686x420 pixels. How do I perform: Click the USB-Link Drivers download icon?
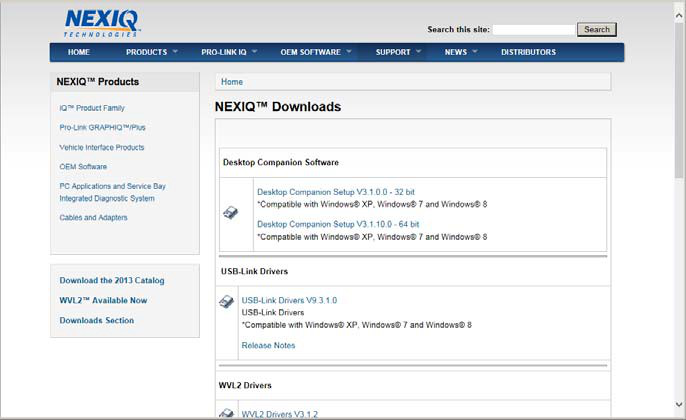point(227,301)
